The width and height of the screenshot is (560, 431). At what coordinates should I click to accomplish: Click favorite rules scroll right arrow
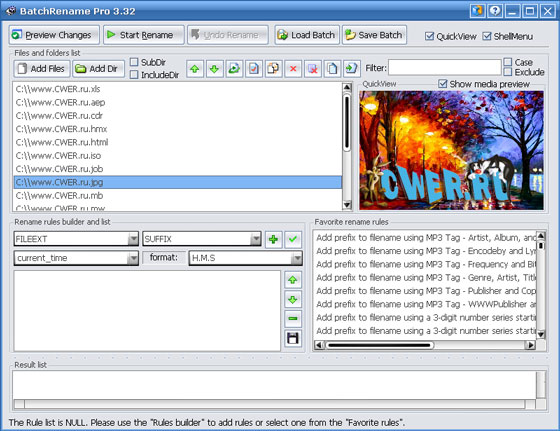(x=531, y=345)
